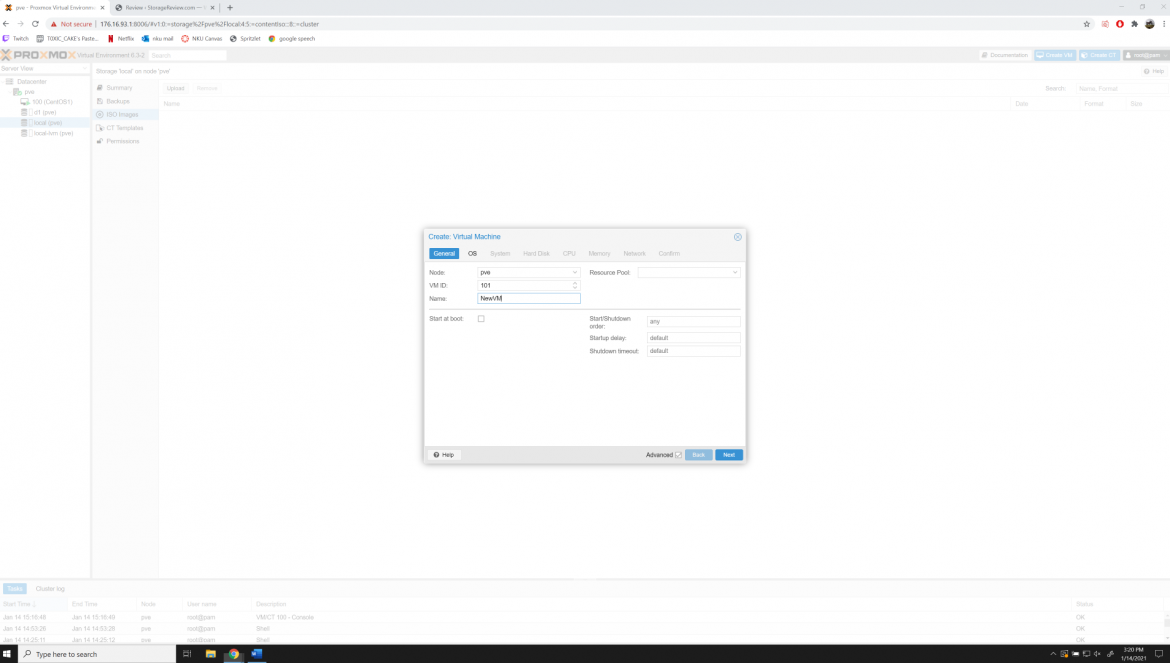
Task: Click the Opera extension icon
Action: [x=1119, y=24]
